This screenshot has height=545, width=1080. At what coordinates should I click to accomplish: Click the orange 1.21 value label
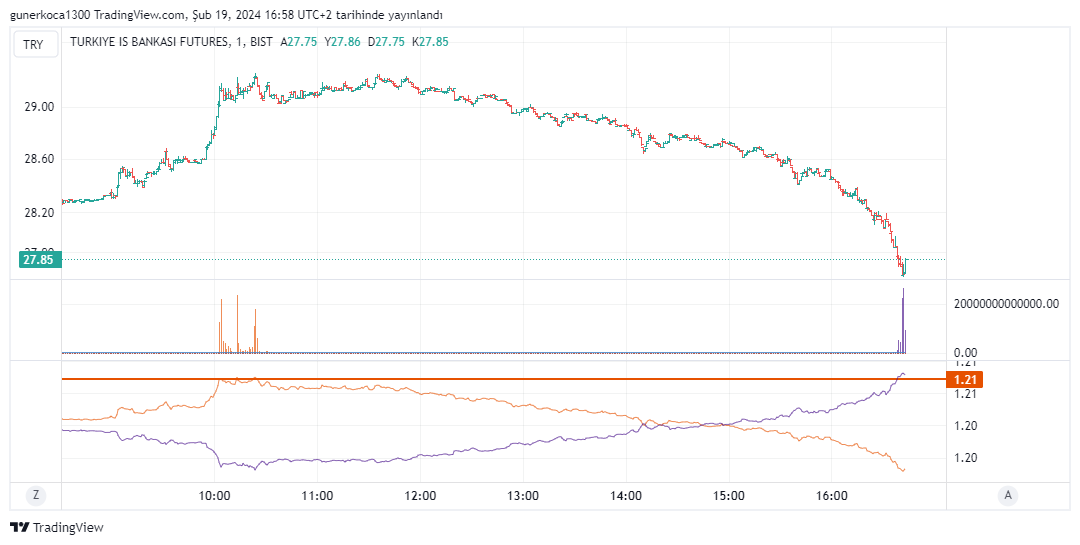tap(964, 380)
